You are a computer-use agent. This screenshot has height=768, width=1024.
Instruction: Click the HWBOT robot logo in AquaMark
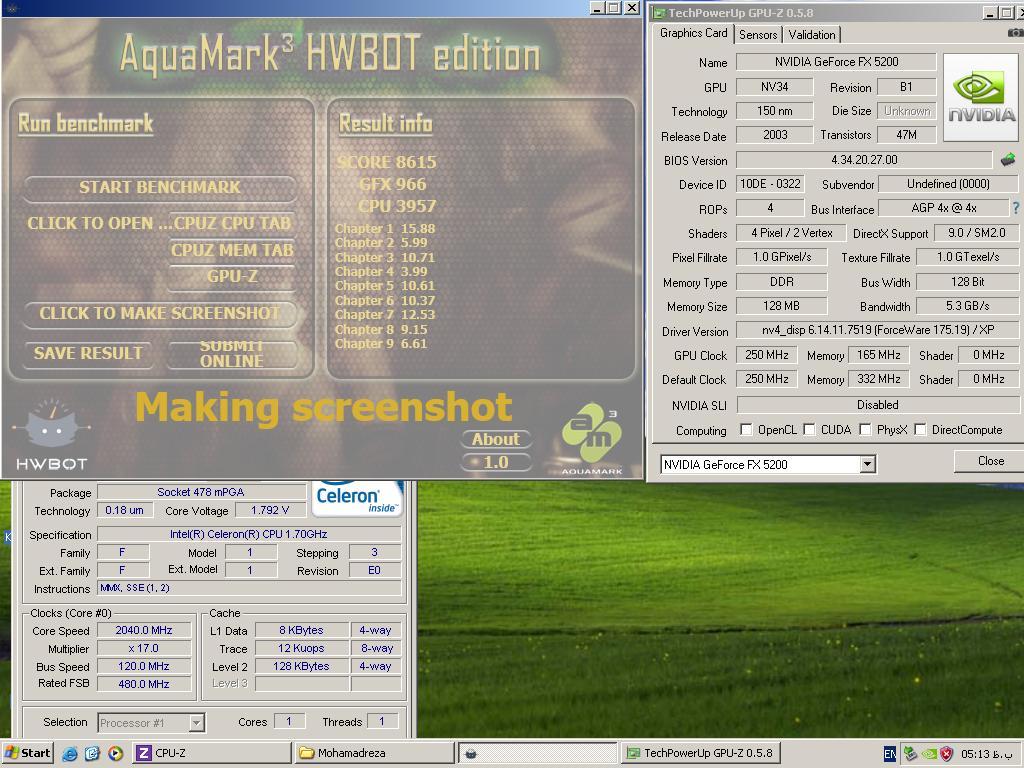pyautogui.click(x=52, y=434)
